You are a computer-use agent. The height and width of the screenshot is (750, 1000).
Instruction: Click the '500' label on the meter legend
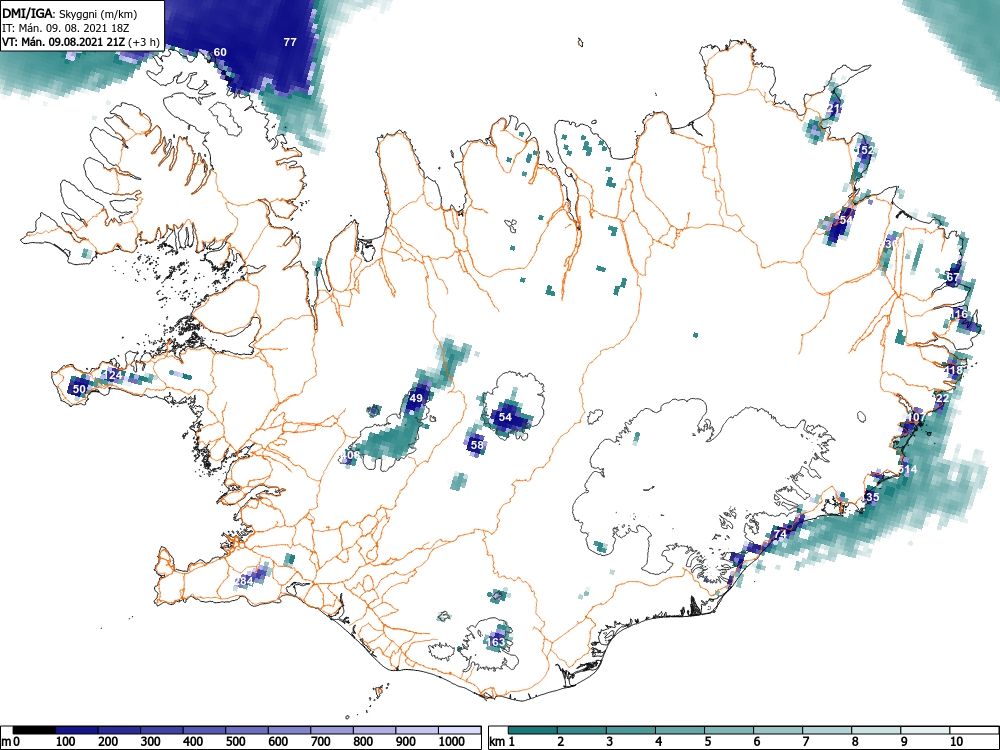[x=235, y=742]
